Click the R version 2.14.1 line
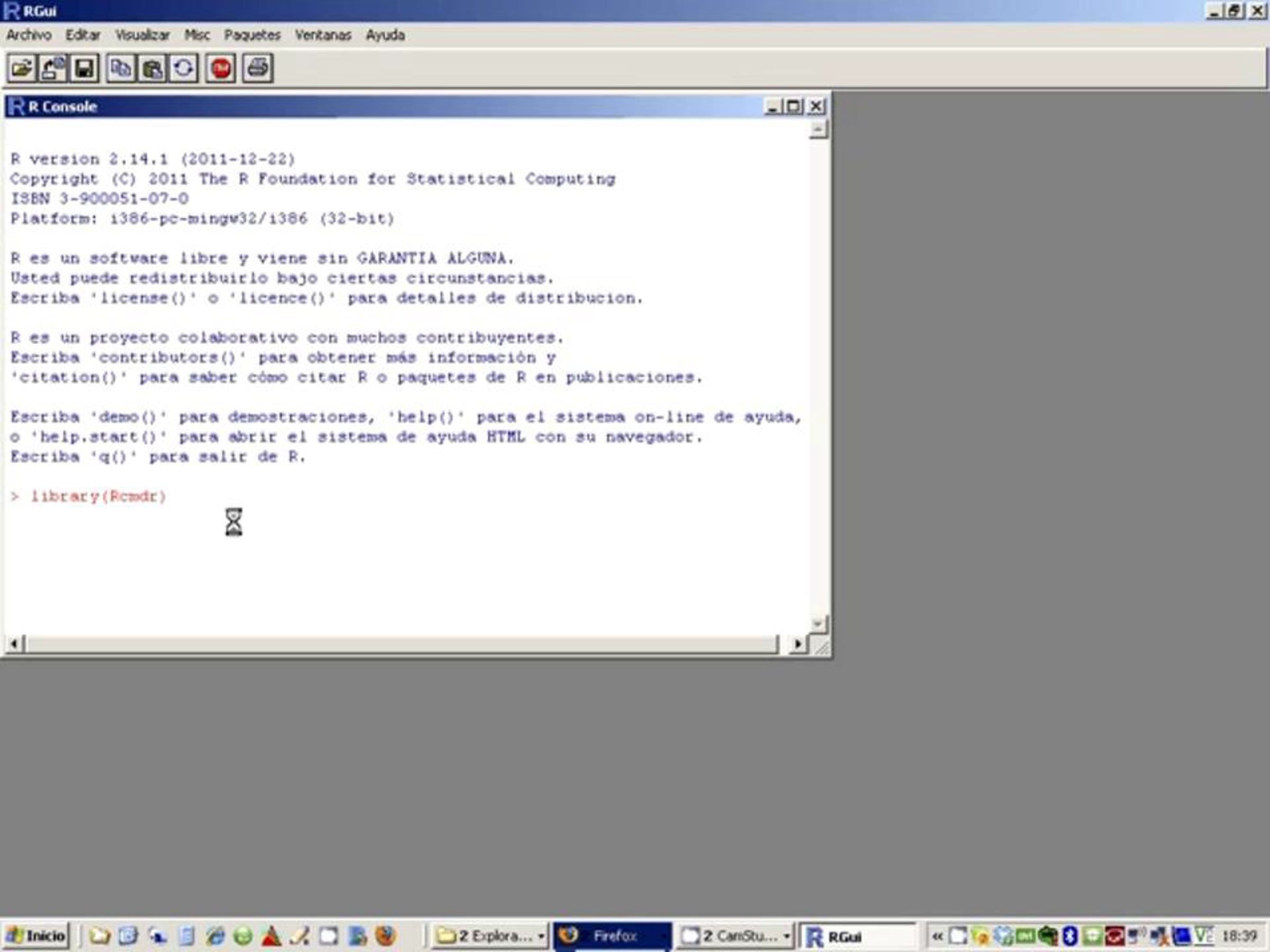Screen dimensions: 1270x952 coord(153,159)
